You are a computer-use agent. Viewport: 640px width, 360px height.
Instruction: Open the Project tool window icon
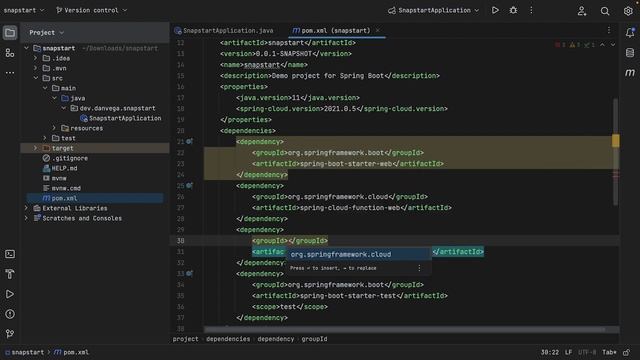(x=10, y=33)
